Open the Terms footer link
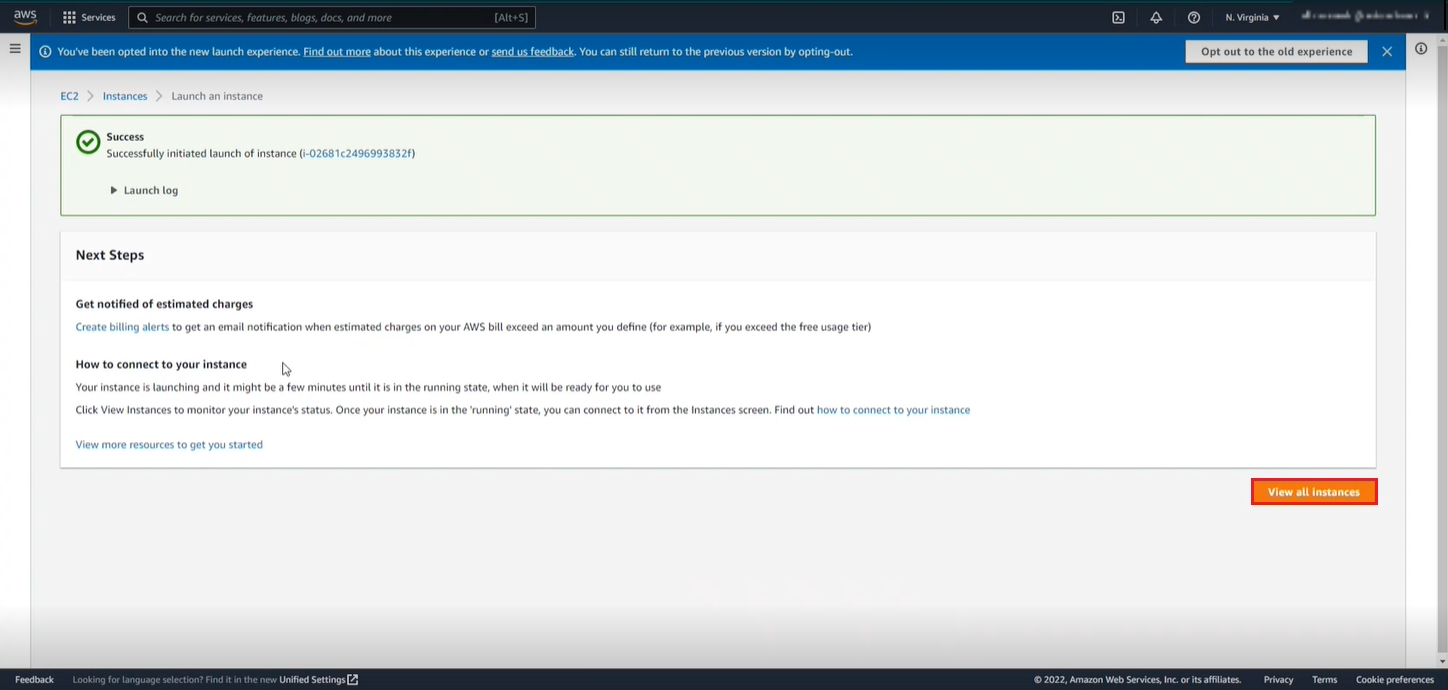Screen dimensions: 1448x690 click(x=1324, y=680)
